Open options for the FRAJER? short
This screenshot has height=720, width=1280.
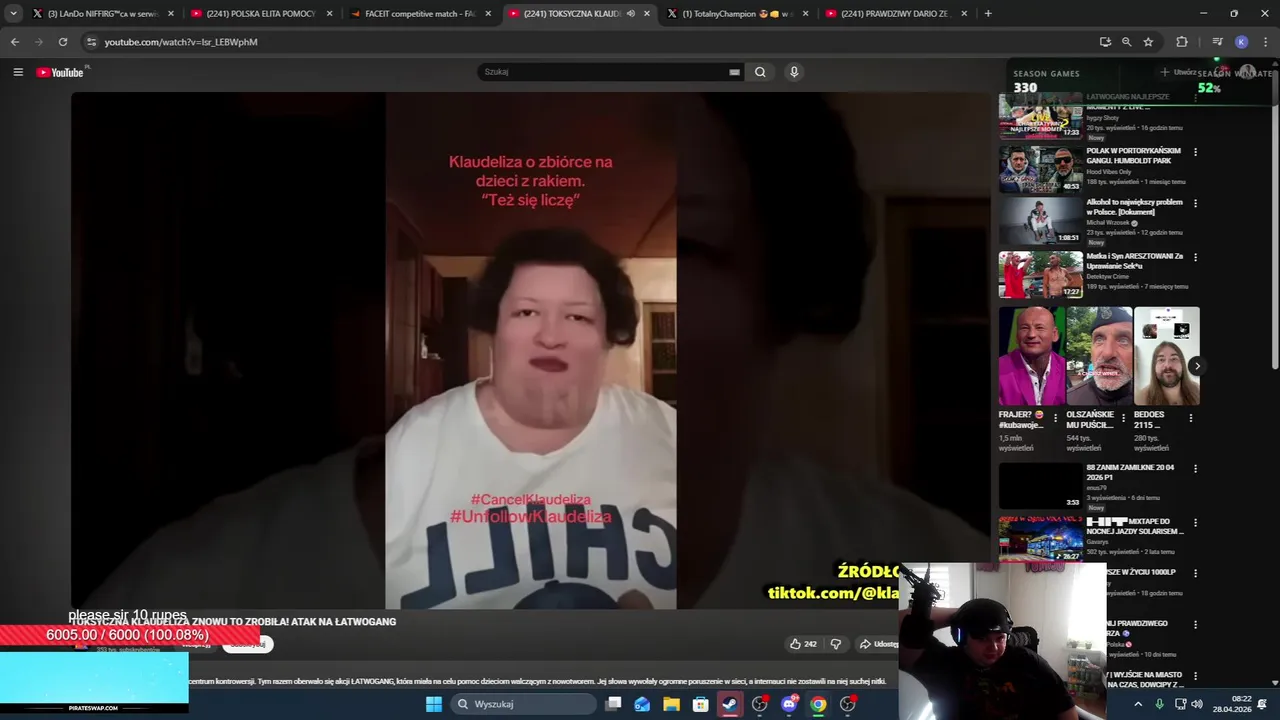[1055, 418]
